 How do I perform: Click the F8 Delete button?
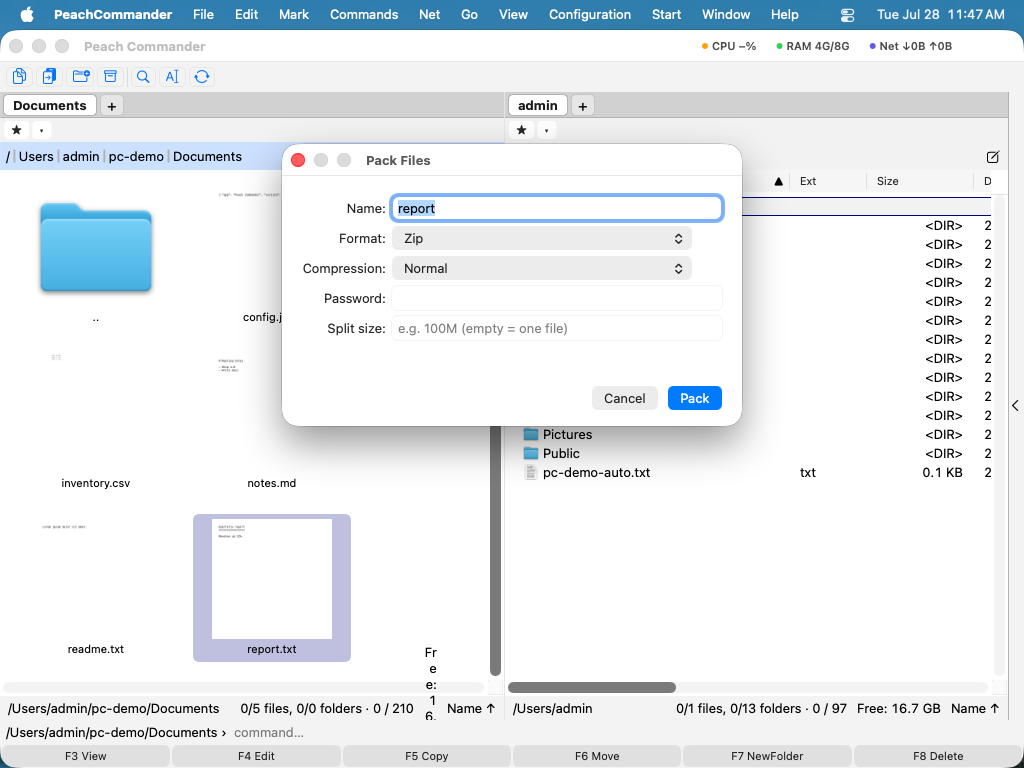938,756
